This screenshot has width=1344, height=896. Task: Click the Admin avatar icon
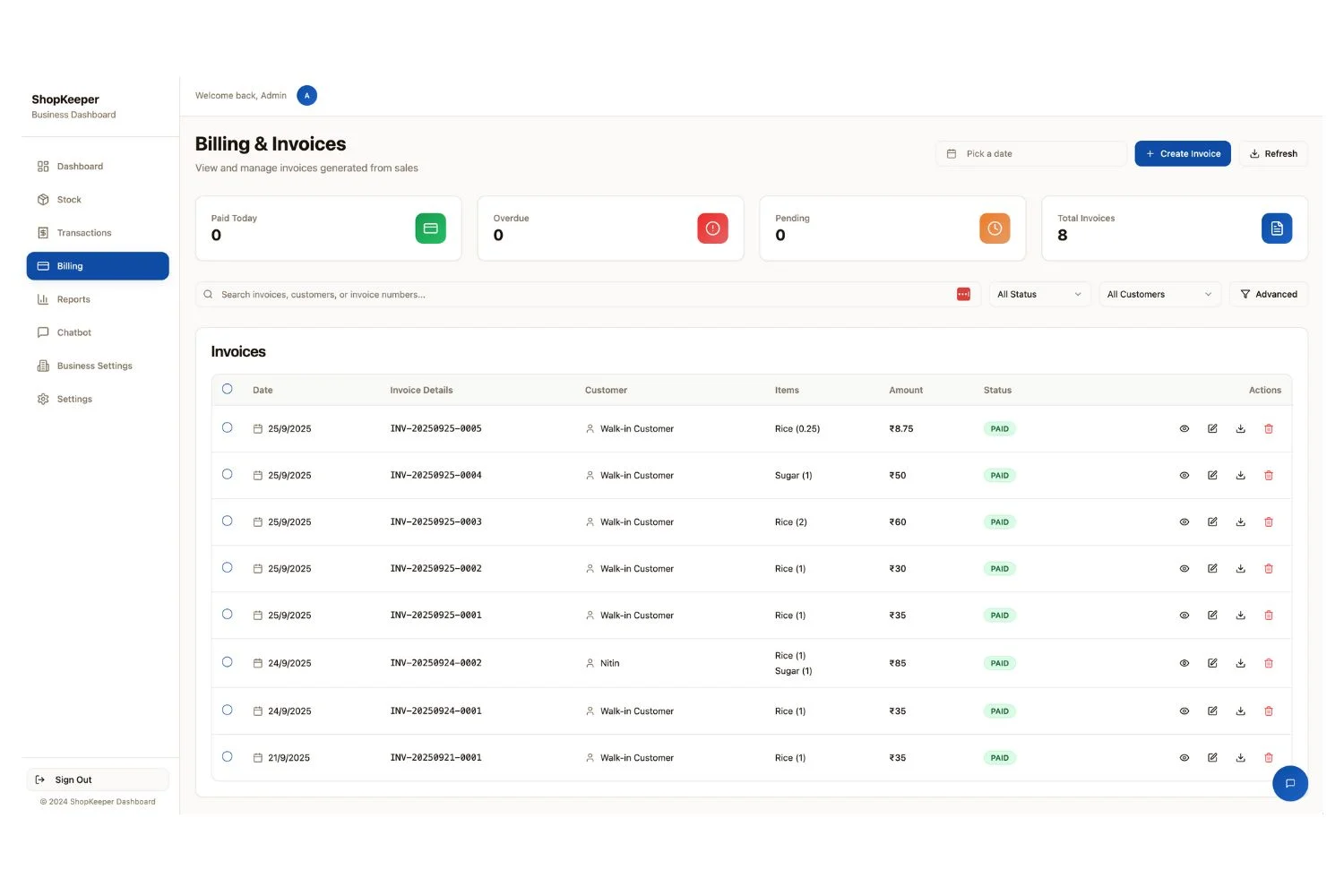point(306,96)
